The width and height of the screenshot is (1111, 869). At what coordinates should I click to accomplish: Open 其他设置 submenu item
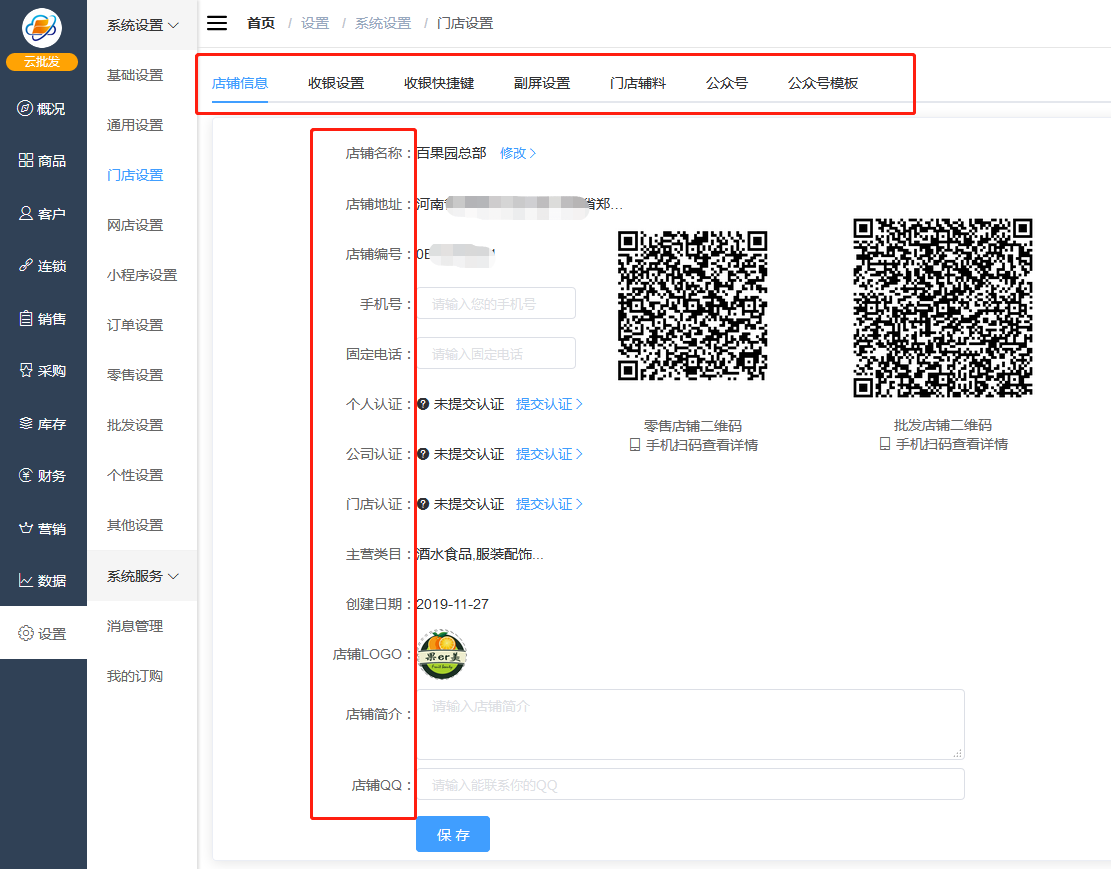point(135,525)
